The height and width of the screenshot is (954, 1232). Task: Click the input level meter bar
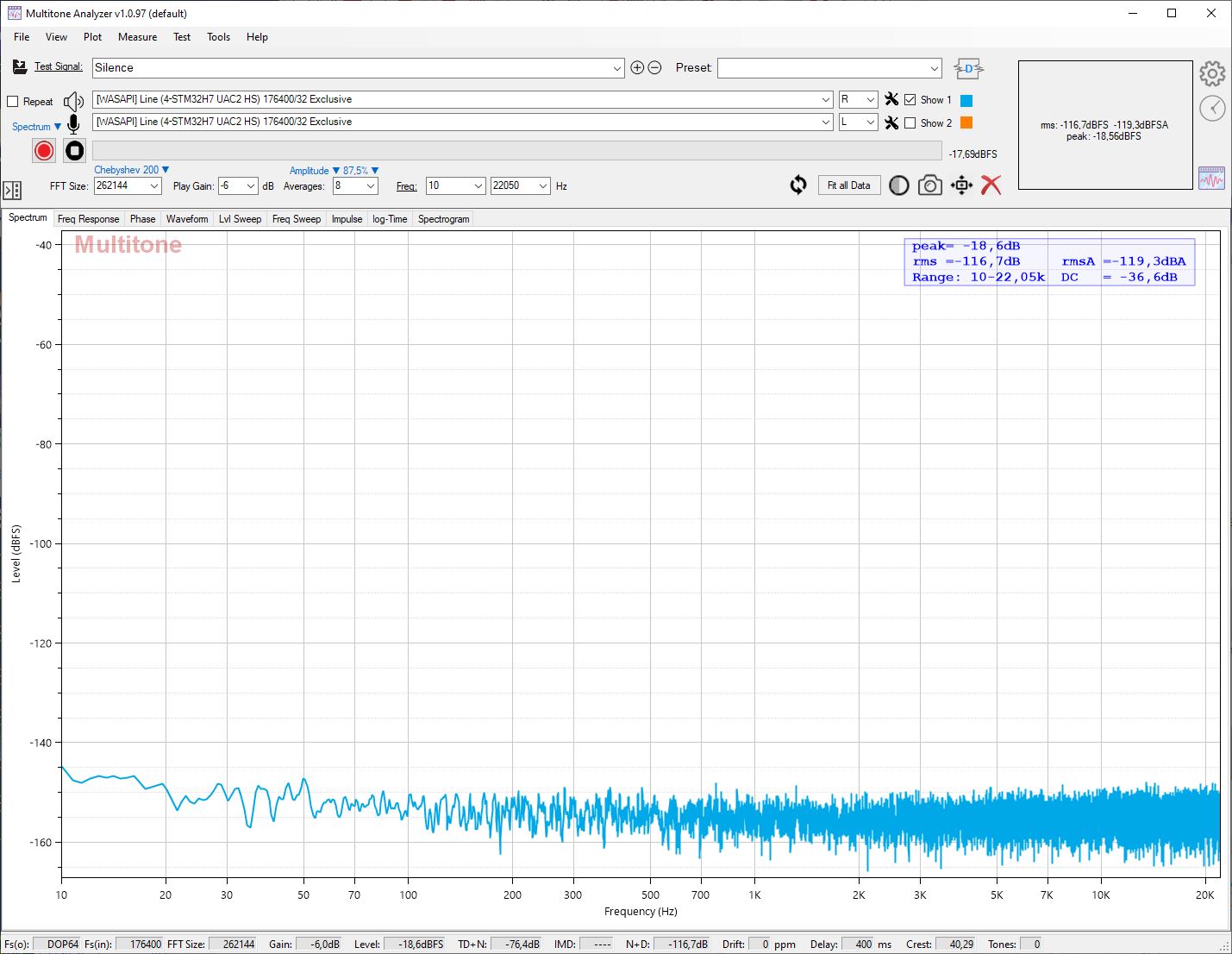click(x=517, y=151)
